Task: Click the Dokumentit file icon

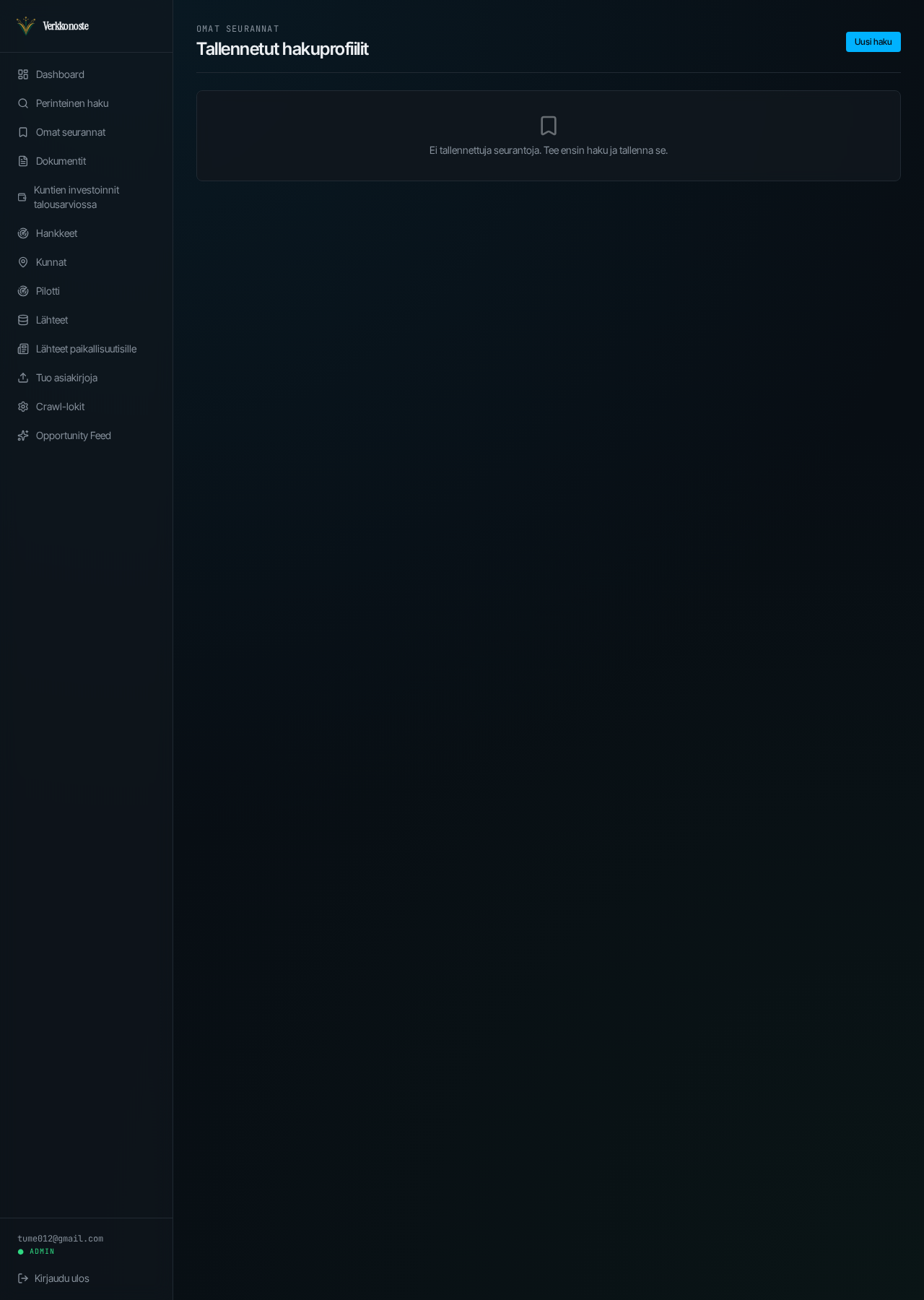Action: 23,161
